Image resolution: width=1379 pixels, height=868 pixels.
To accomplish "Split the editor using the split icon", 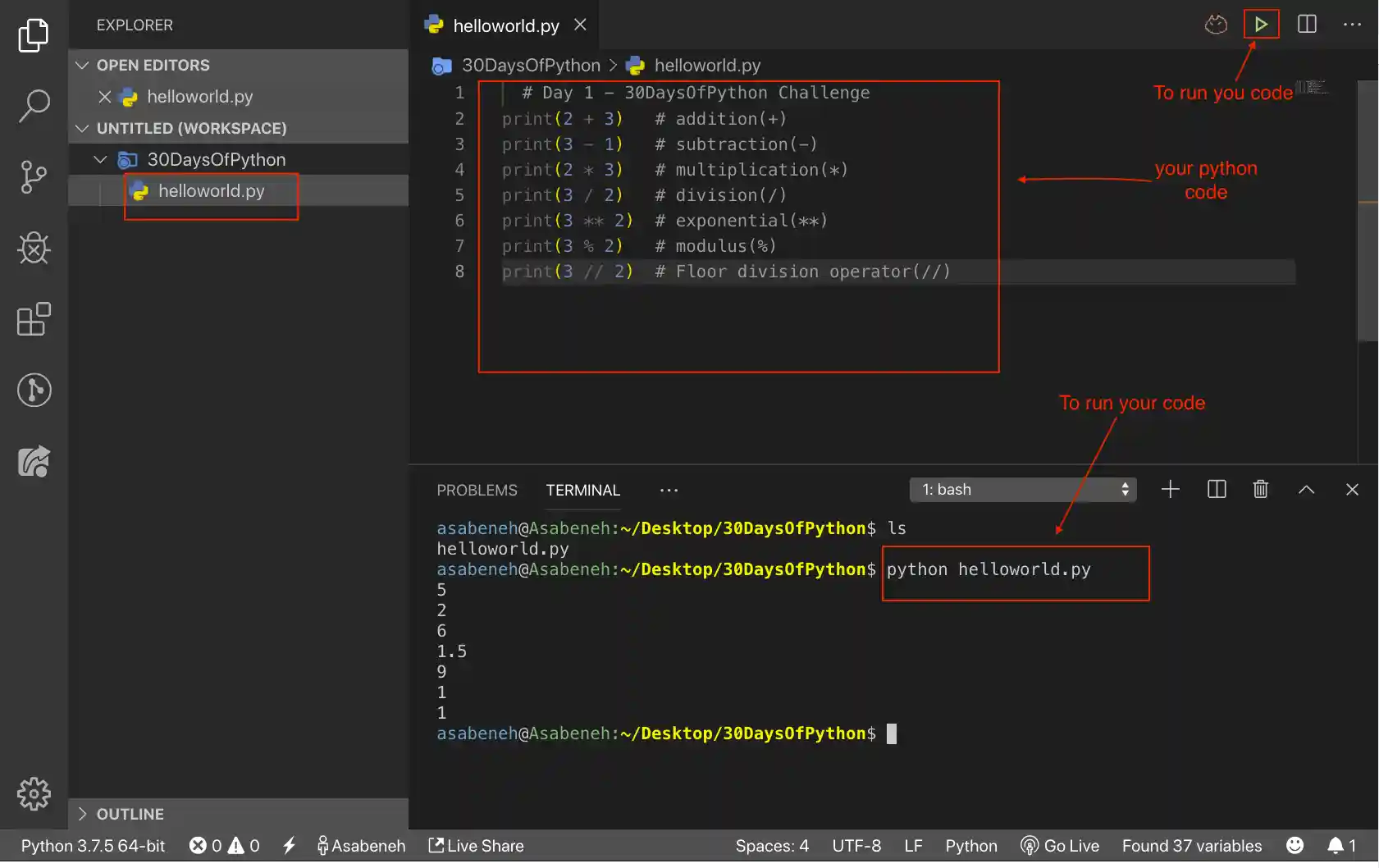I will (x=1306, y=24).
